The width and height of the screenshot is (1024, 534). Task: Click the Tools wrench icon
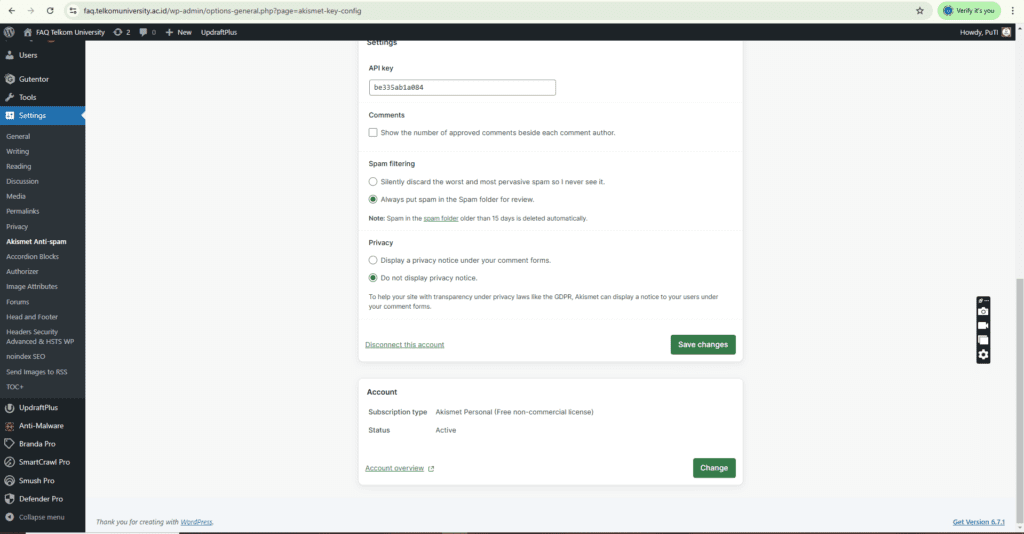[10, 97]
